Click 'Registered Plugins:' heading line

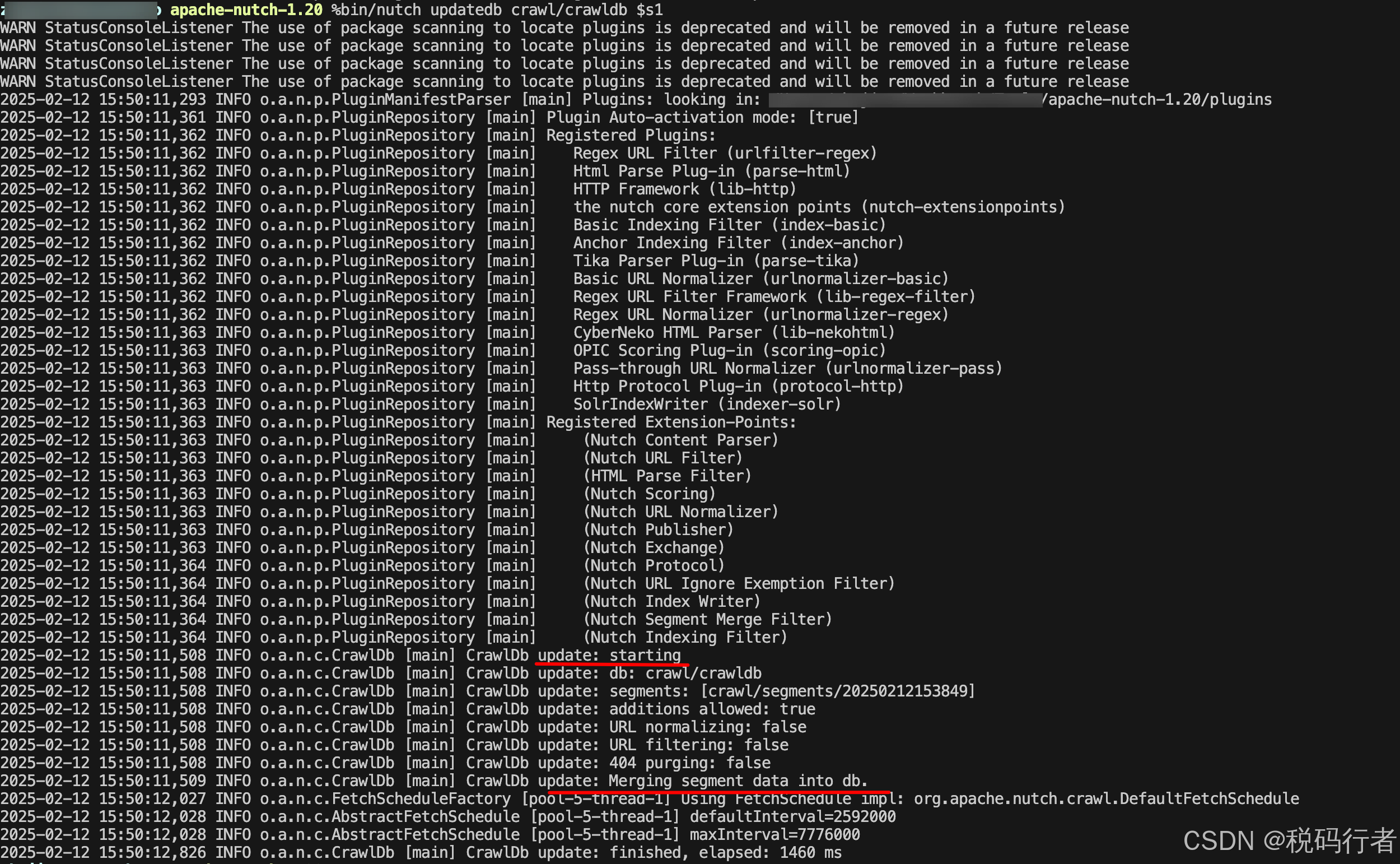(x=631, y=135)
